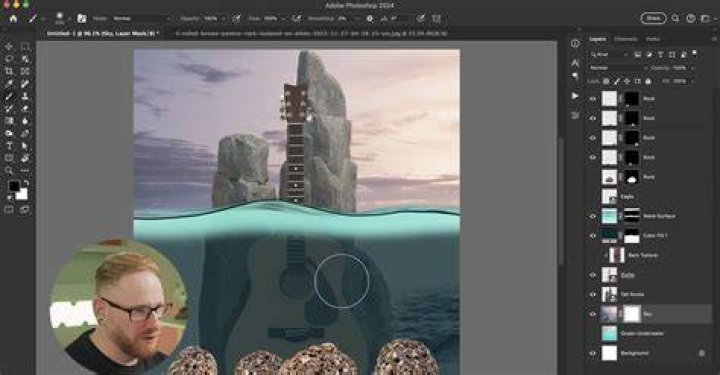Select the Eraser tool
This screenshot has height=375, width=720.
point(25,109)
